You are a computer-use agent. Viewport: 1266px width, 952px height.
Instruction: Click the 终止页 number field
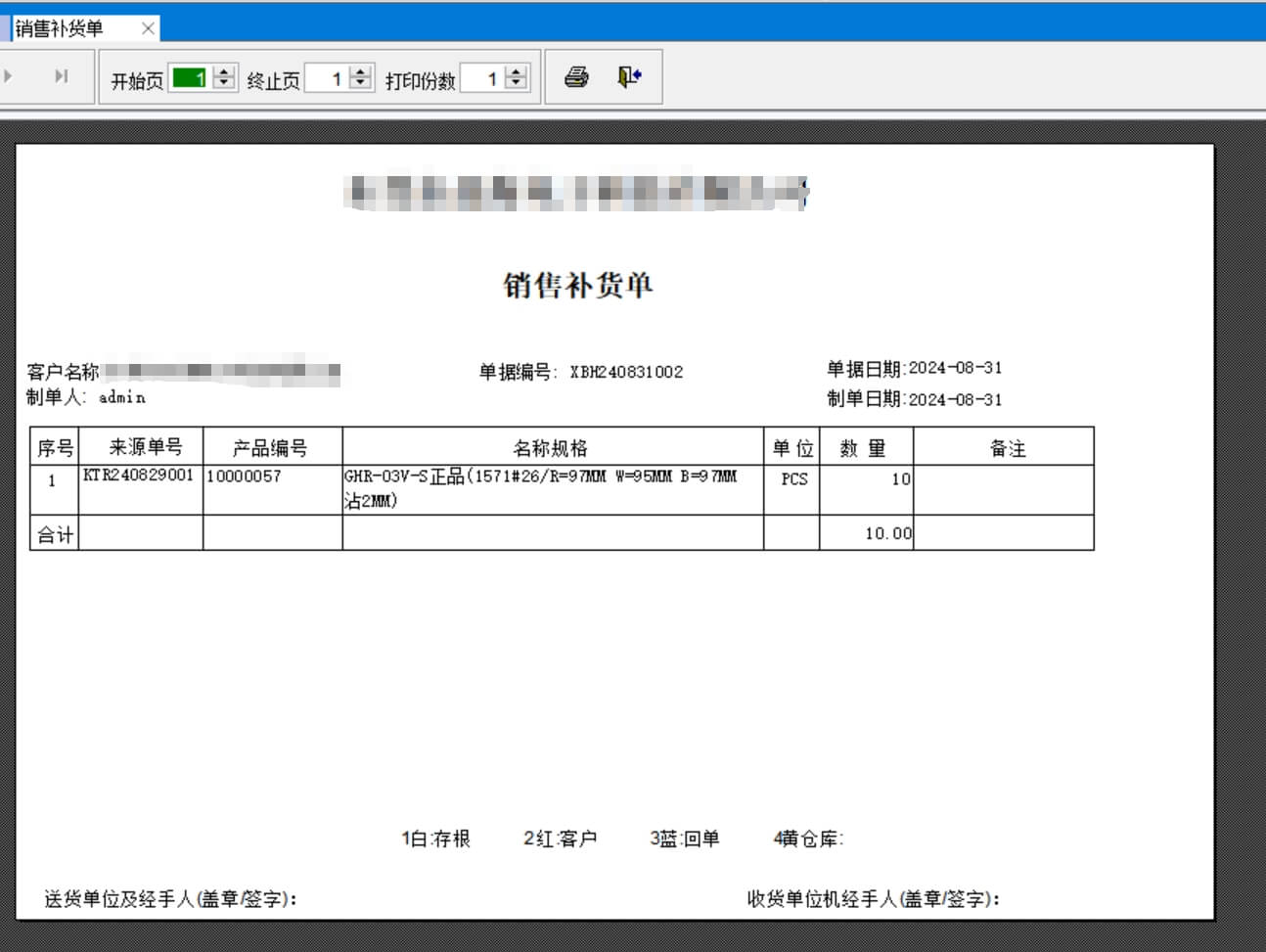pyautogui.click(x=326, y=78)
